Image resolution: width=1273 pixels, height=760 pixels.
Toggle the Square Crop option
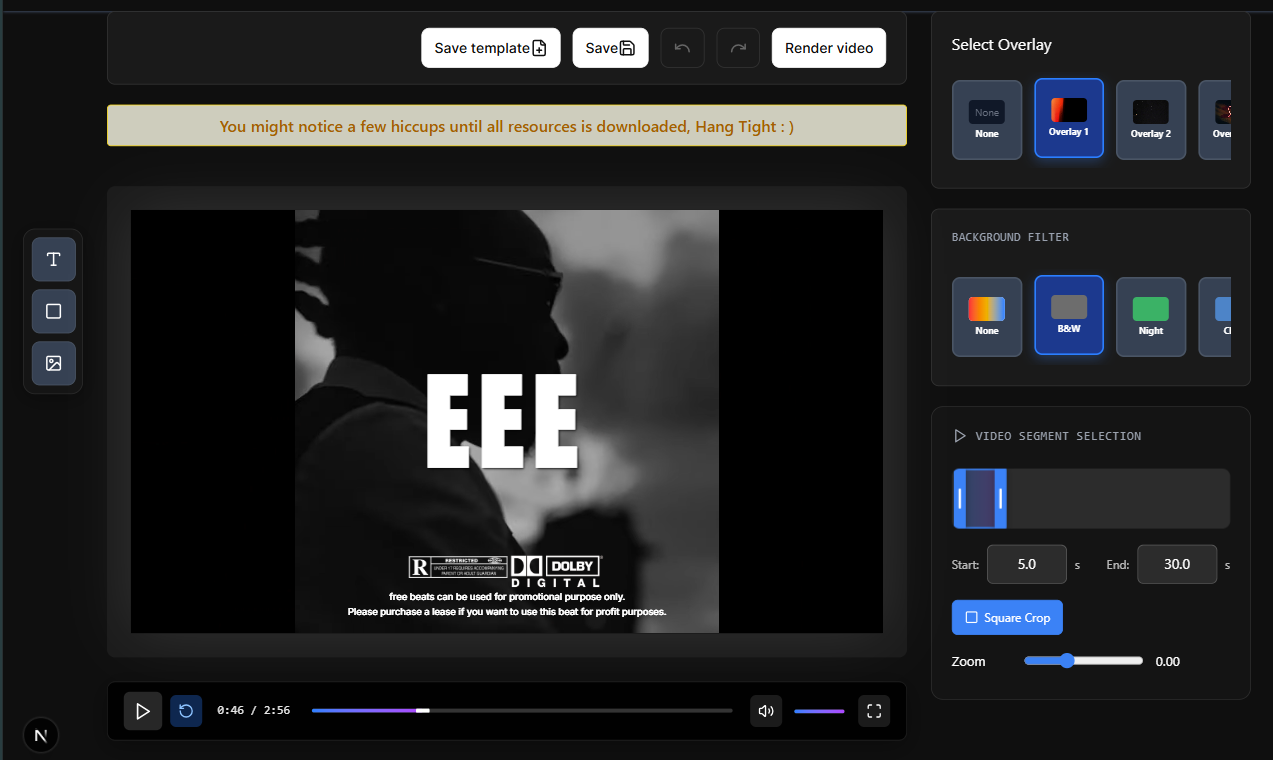pos(1007,618)
